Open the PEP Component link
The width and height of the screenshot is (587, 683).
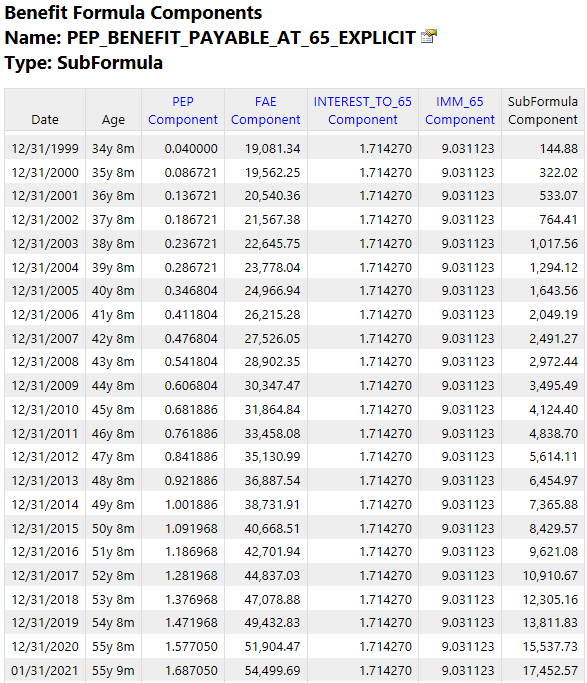(x=182, y=111)
